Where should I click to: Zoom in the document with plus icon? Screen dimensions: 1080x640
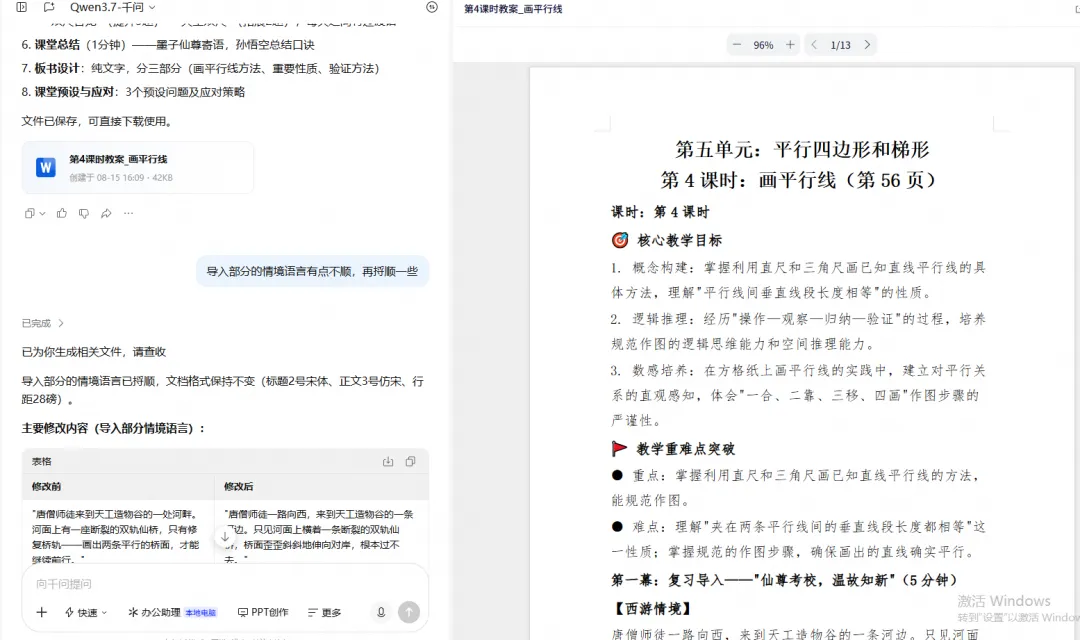pos(790,45)
